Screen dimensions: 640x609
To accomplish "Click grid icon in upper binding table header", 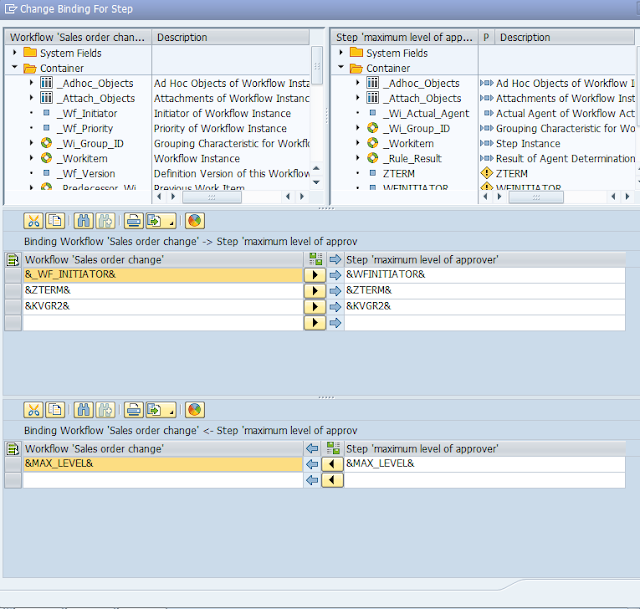I will [316, 259].
